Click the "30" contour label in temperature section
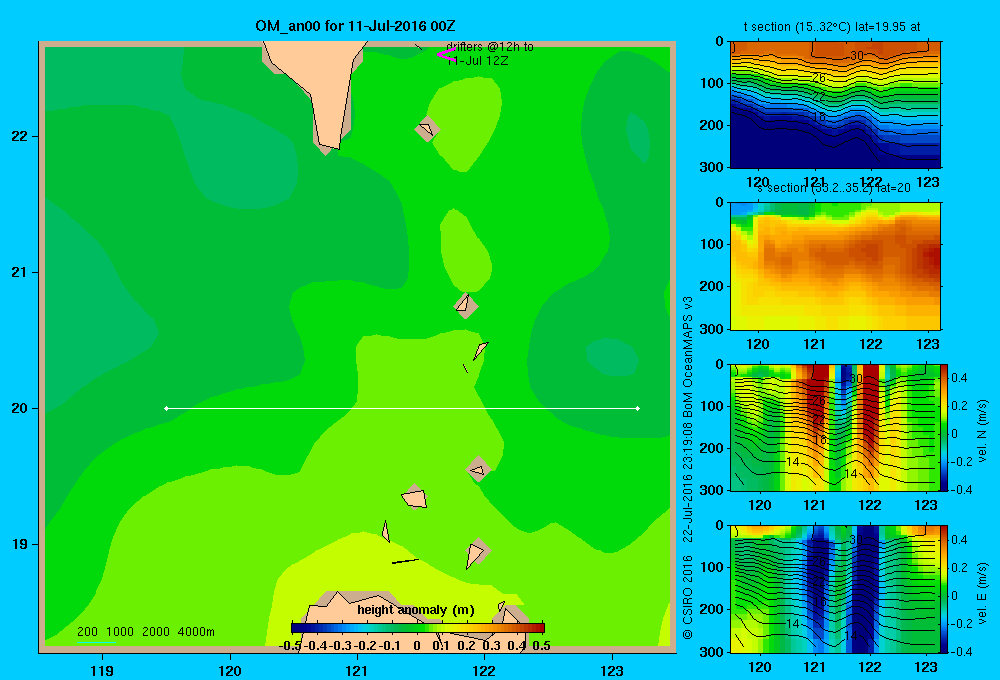The width and height of the screenshot is (1000, 680). pyautogui.click(x=857, y=55)
